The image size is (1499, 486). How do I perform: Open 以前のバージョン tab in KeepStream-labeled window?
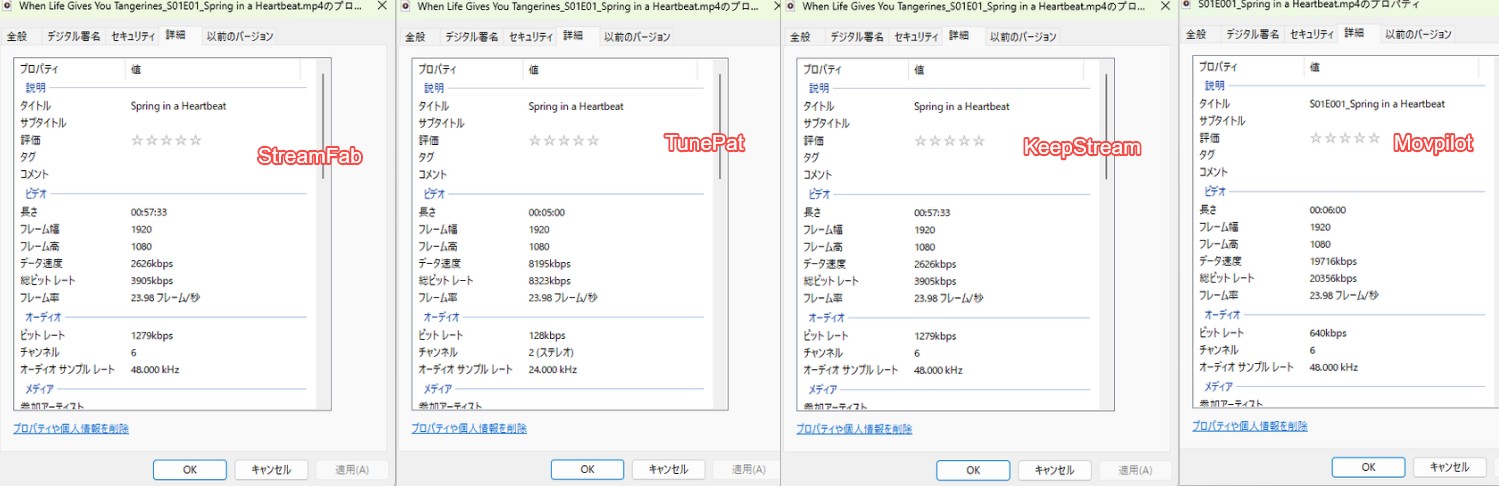click(x=1023, y=37)
